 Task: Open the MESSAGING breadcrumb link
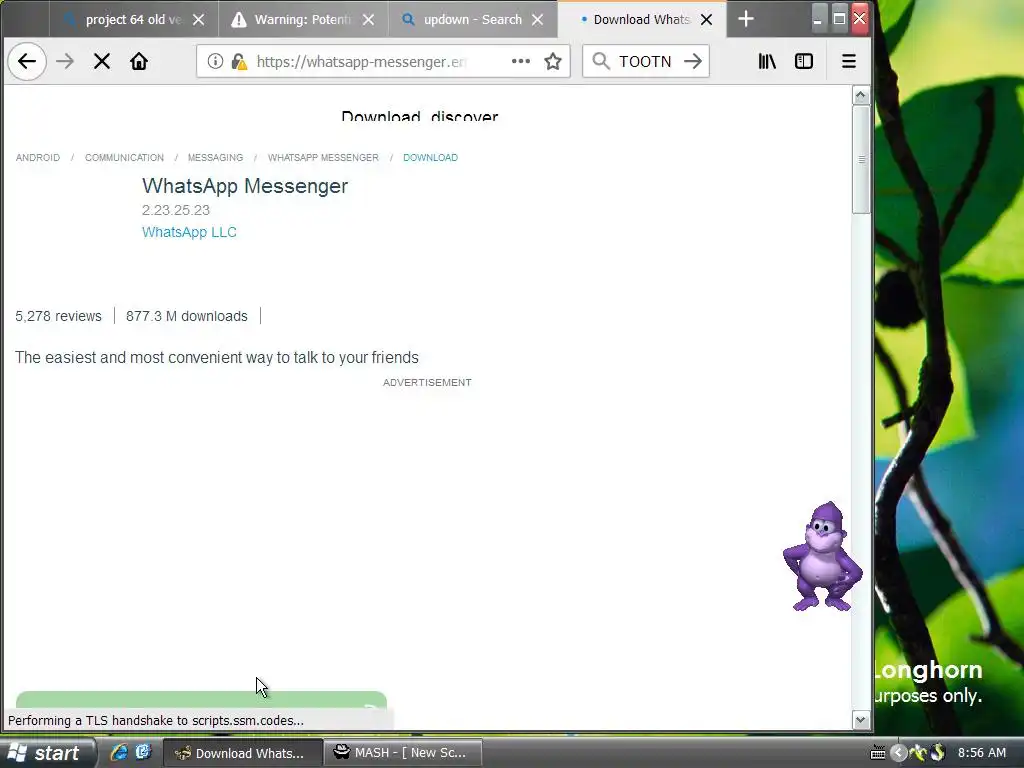tap(215, 158)
